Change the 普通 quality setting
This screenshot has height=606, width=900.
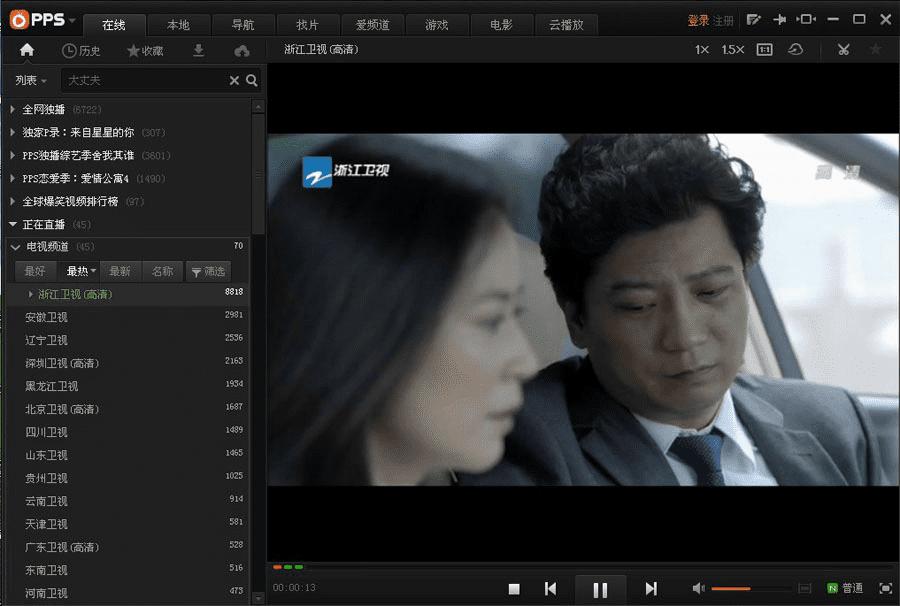[x=845, y=588]
